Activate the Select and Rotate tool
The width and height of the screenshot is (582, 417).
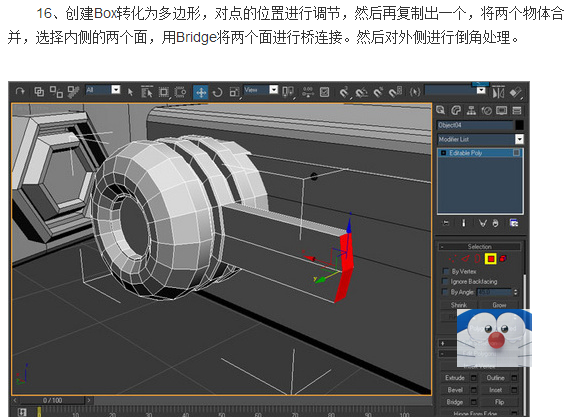click(218, 92)
